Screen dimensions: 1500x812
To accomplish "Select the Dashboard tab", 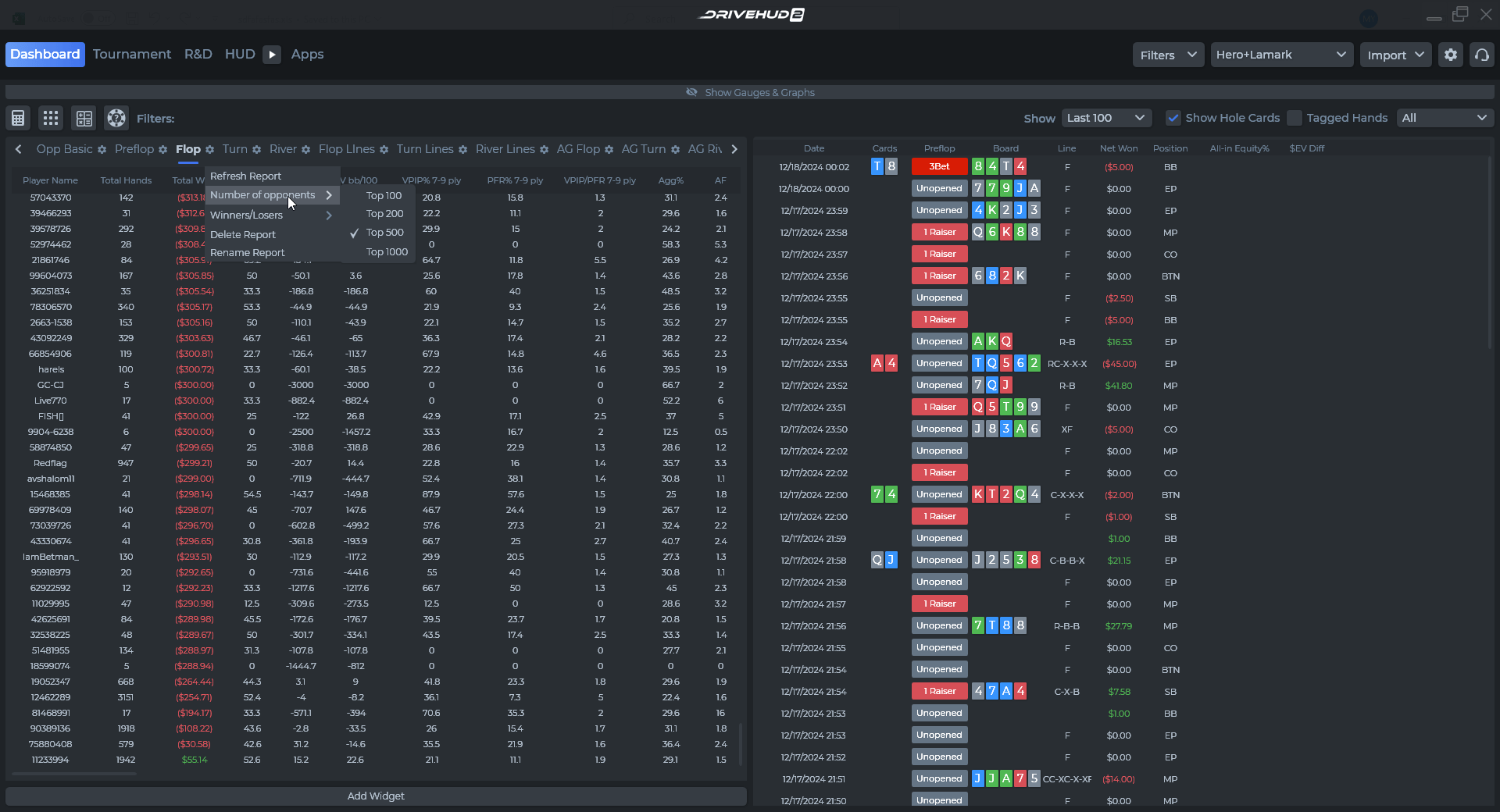I will [x=45, y=55].
